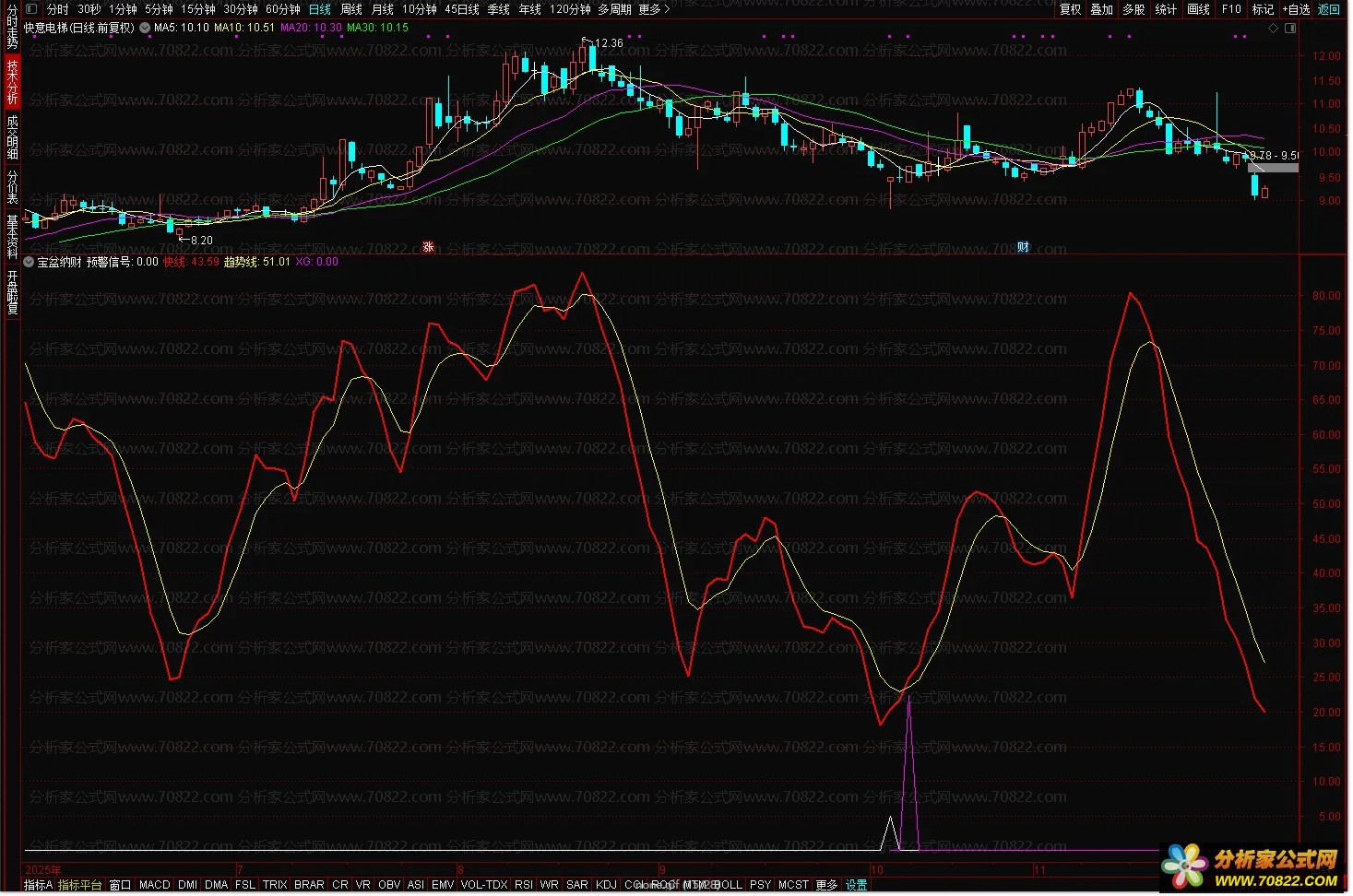Toggle the side panel icon at chart top right
Image resolution: width=1353 pixels, height=896 pixels.
(1290, 29)
